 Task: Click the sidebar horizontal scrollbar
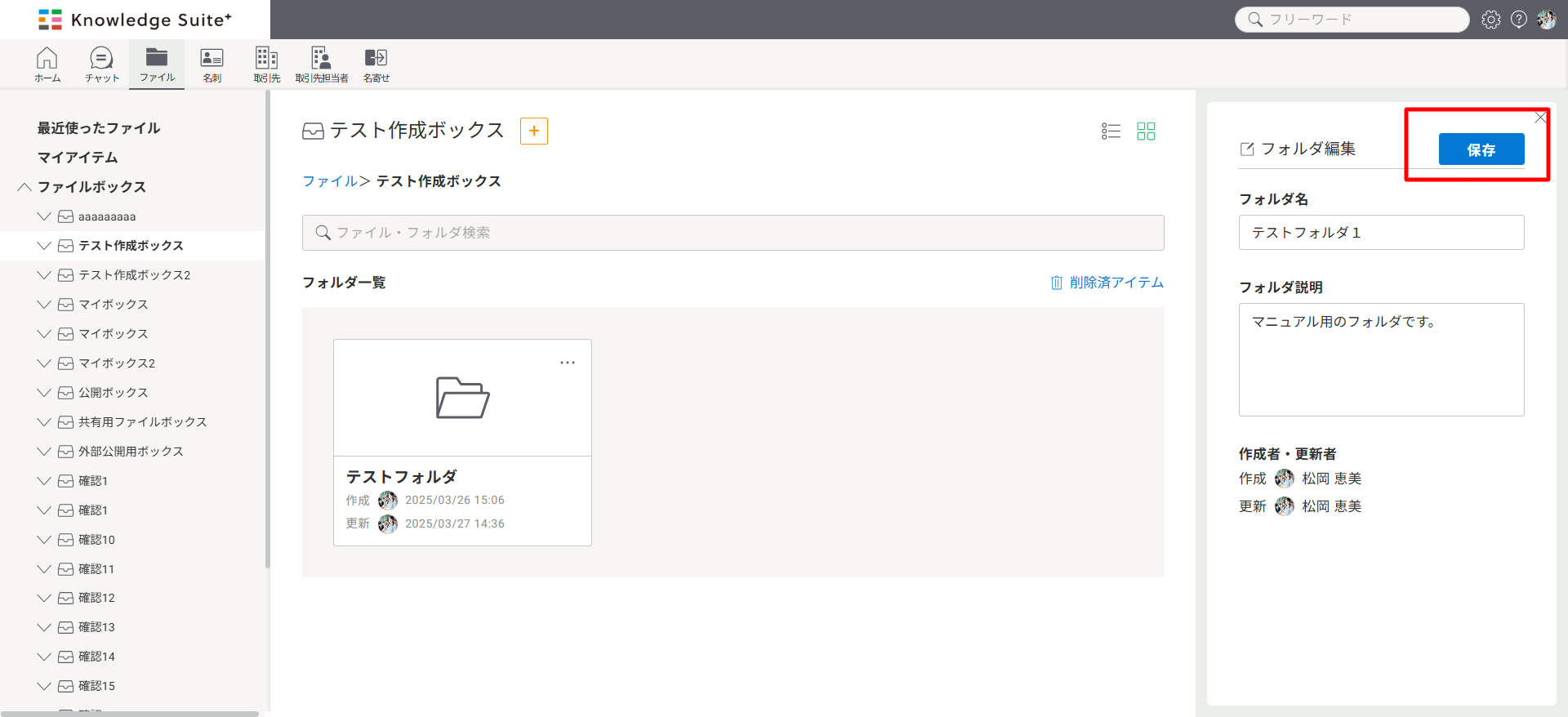tap(130, 714)
